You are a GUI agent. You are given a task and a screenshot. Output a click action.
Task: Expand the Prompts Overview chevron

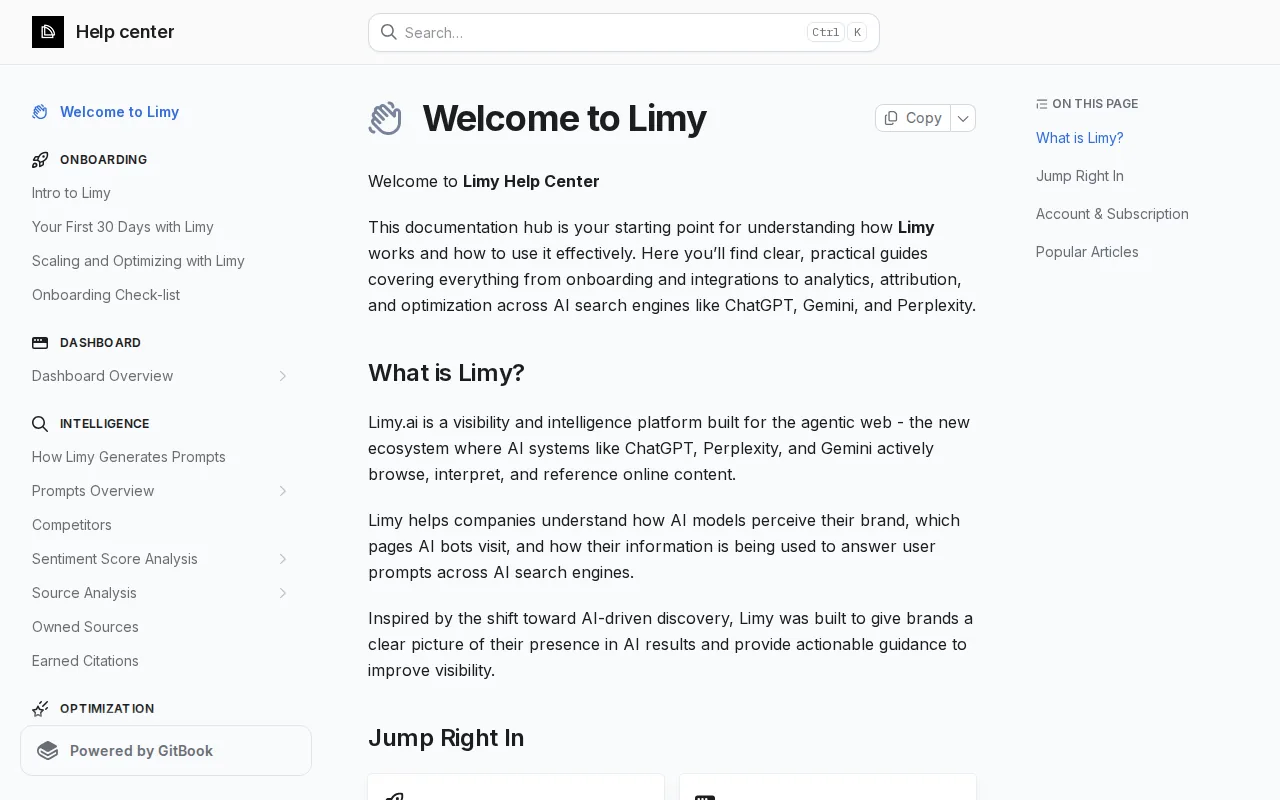283,491
